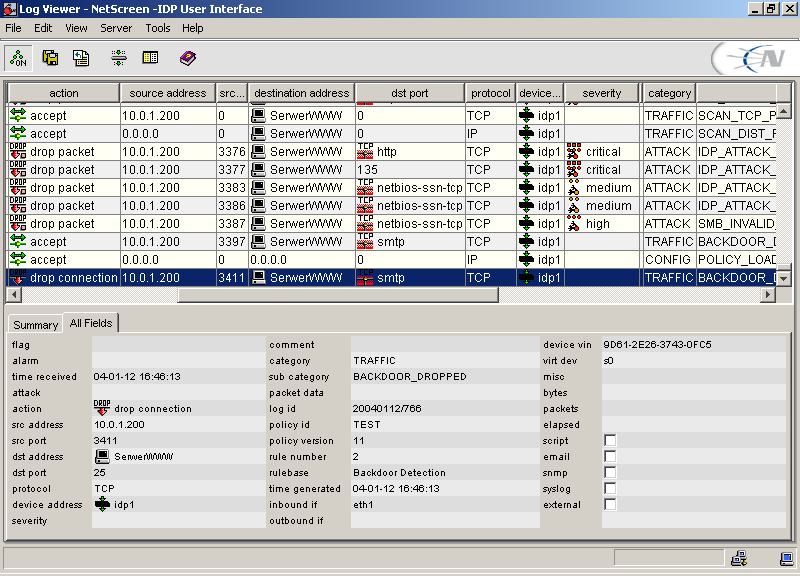Enable the email checkbox
The image size is (800, 576).
(x=610, y=456)
